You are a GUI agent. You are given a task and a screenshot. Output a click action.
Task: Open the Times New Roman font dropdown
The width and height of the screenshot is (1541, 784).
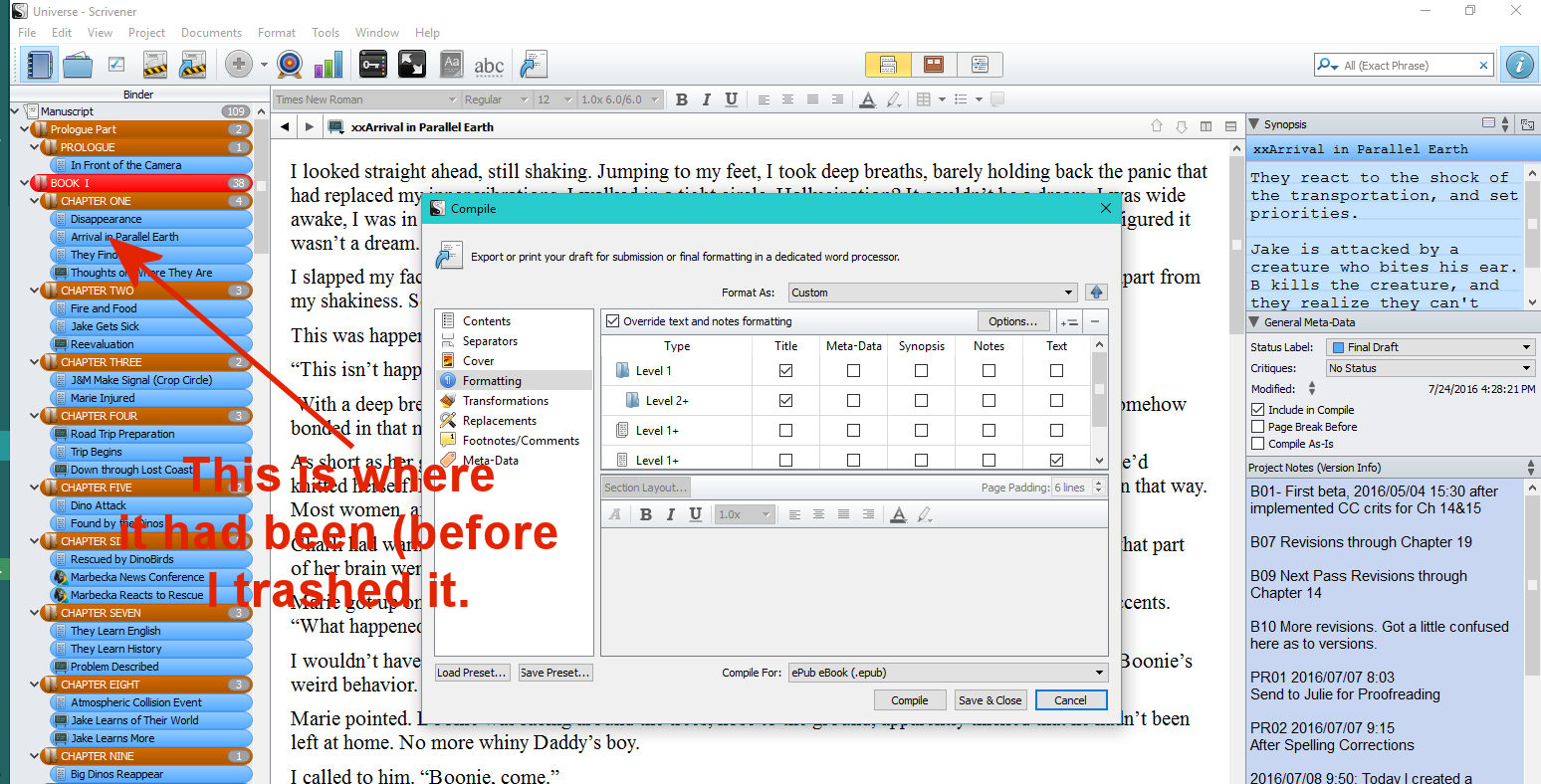tap(365, 99)
